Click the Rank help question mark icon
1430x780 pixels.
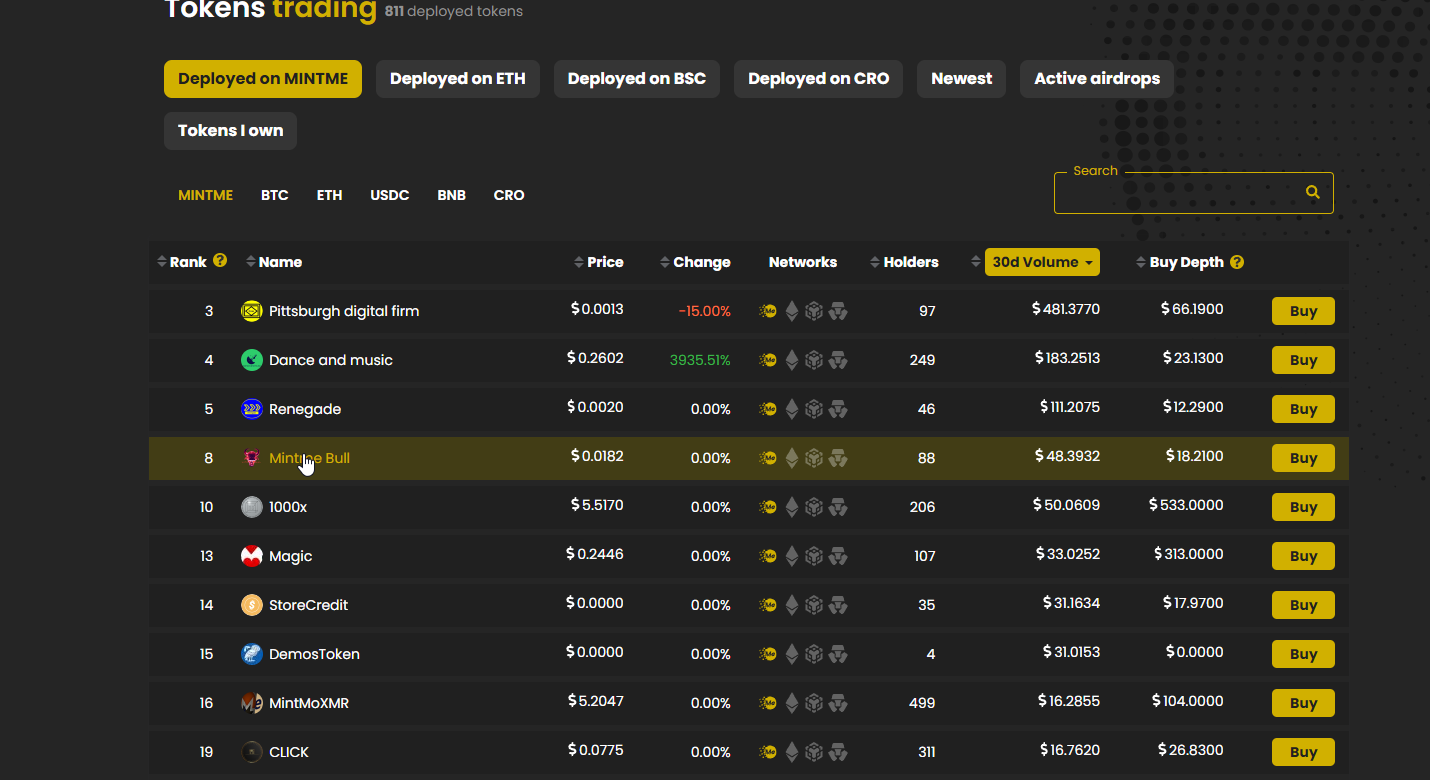220,261
